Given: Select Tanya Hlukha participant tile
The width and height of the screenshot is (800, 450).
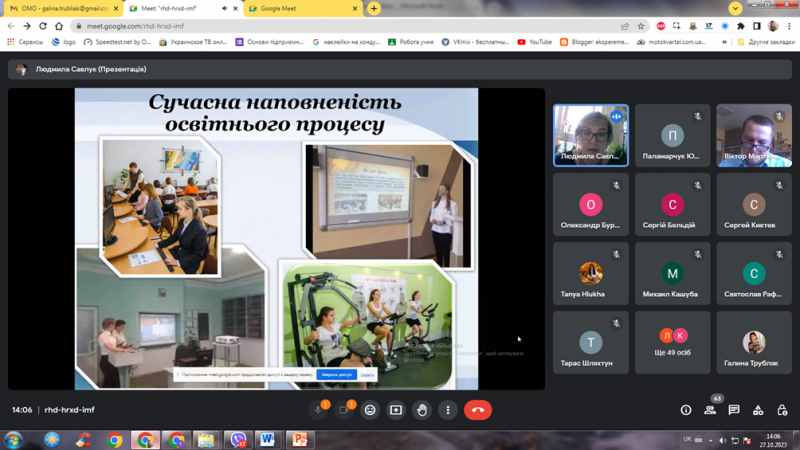Looking at the screenshot, I should coord(591,273).
